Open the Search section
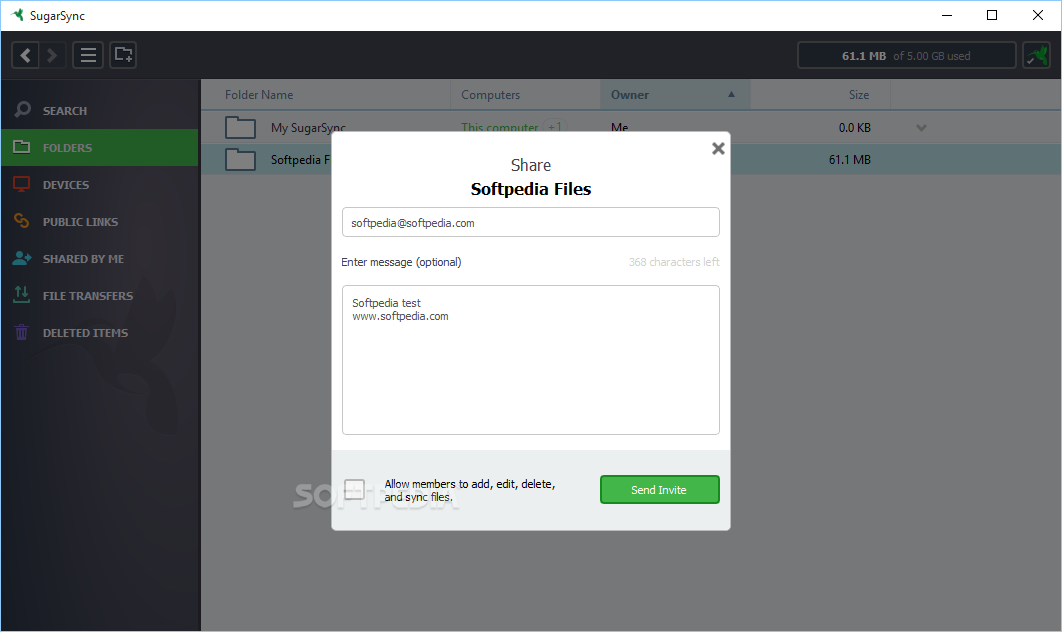Screen dimensions: 1062x632 100,110
